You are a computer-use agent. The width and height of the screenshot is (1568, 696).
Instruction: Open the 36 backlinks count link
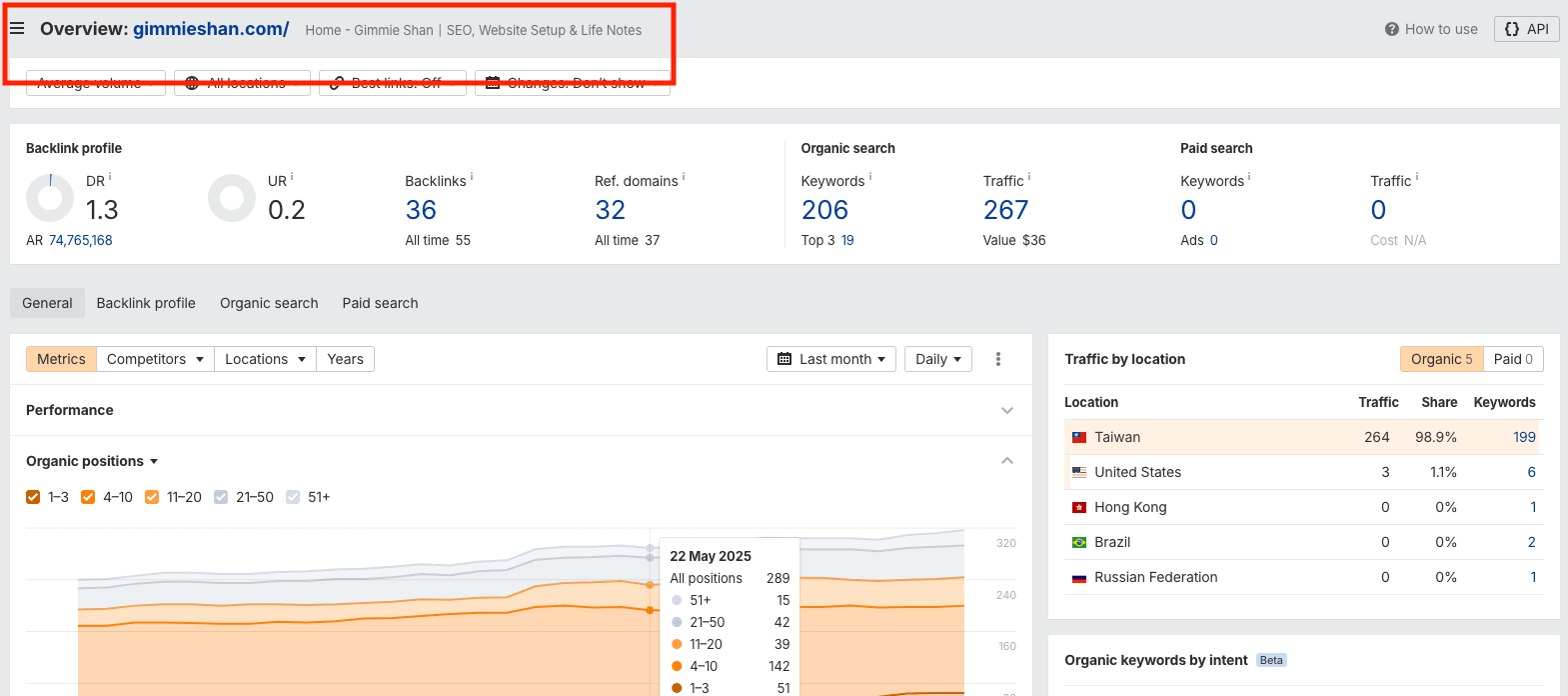[x=421, y=210]
